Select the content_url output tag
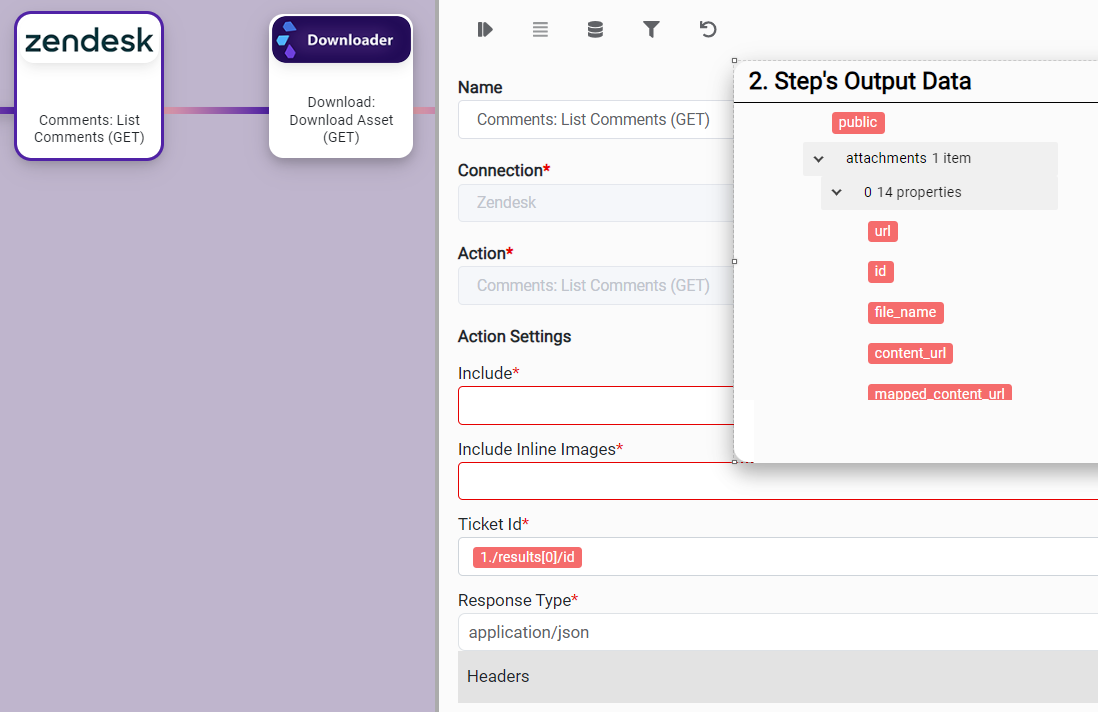Viewport: 1098px width, 712px height. coord(910,353)
